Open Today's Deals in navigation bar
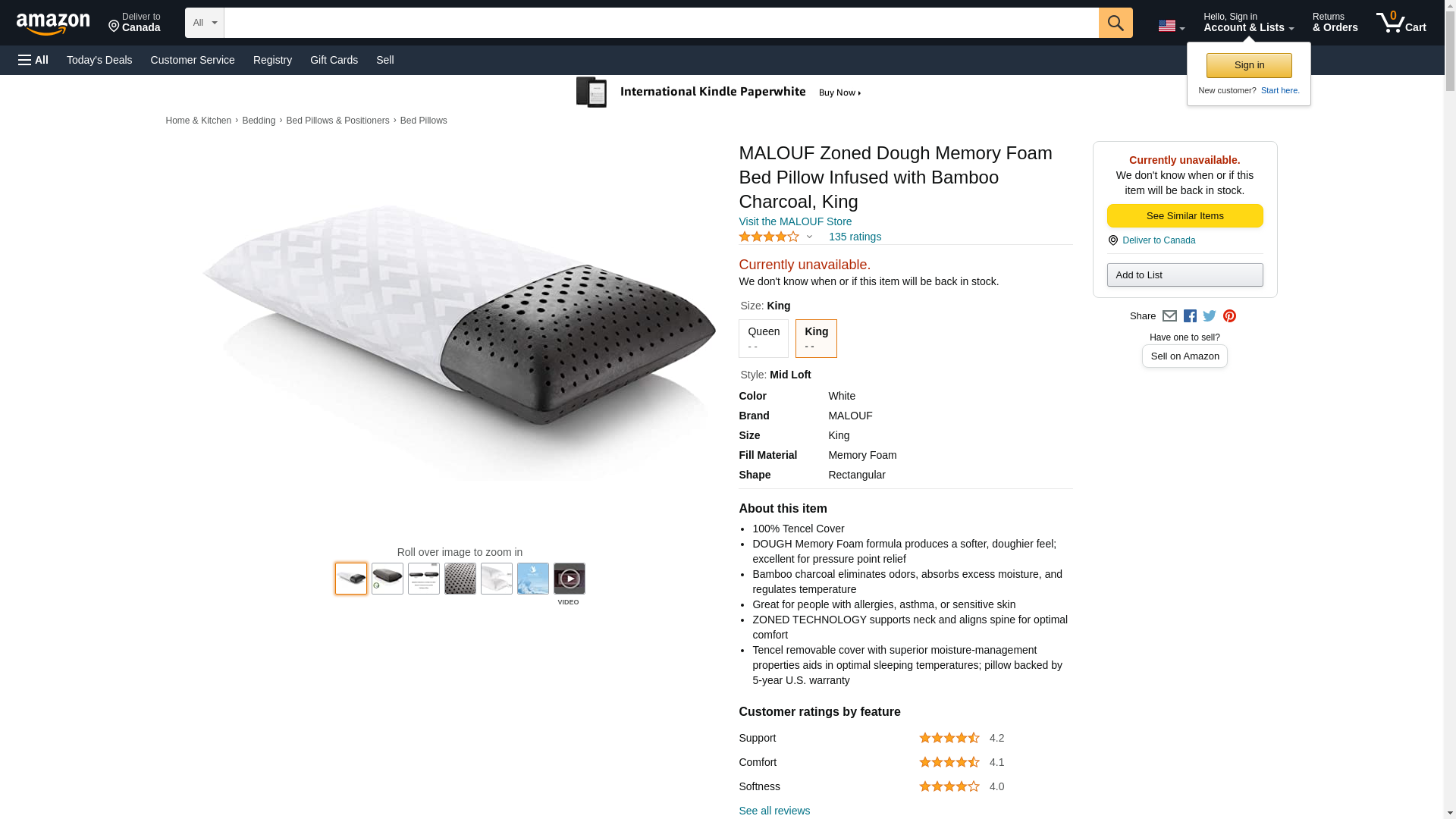This screenshot has height=819, width=1456. pyautogui.click(x=99, y=60)
